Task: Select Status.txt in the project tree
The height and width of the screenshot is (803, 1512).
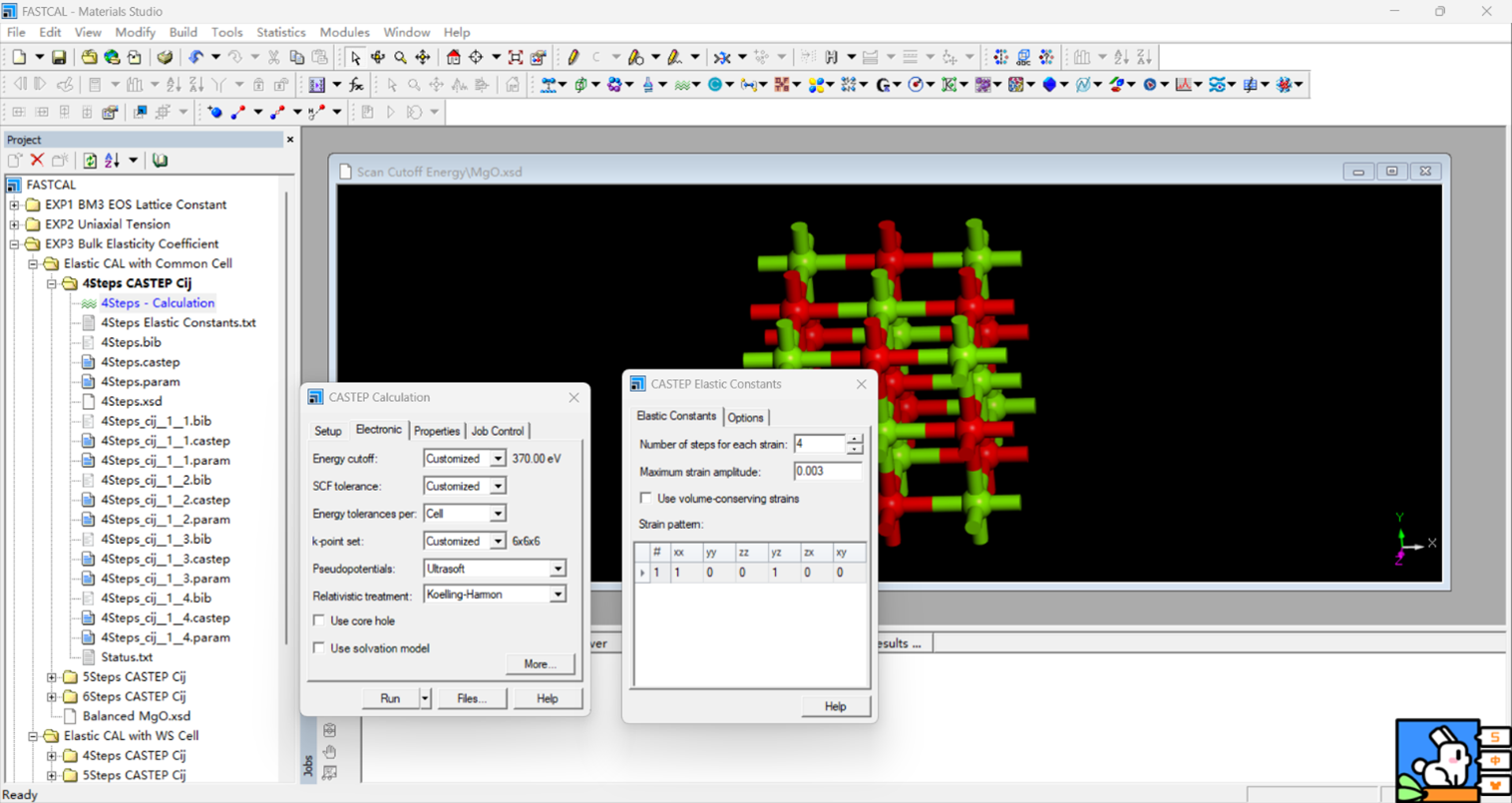Action: (x=127, y=657)
